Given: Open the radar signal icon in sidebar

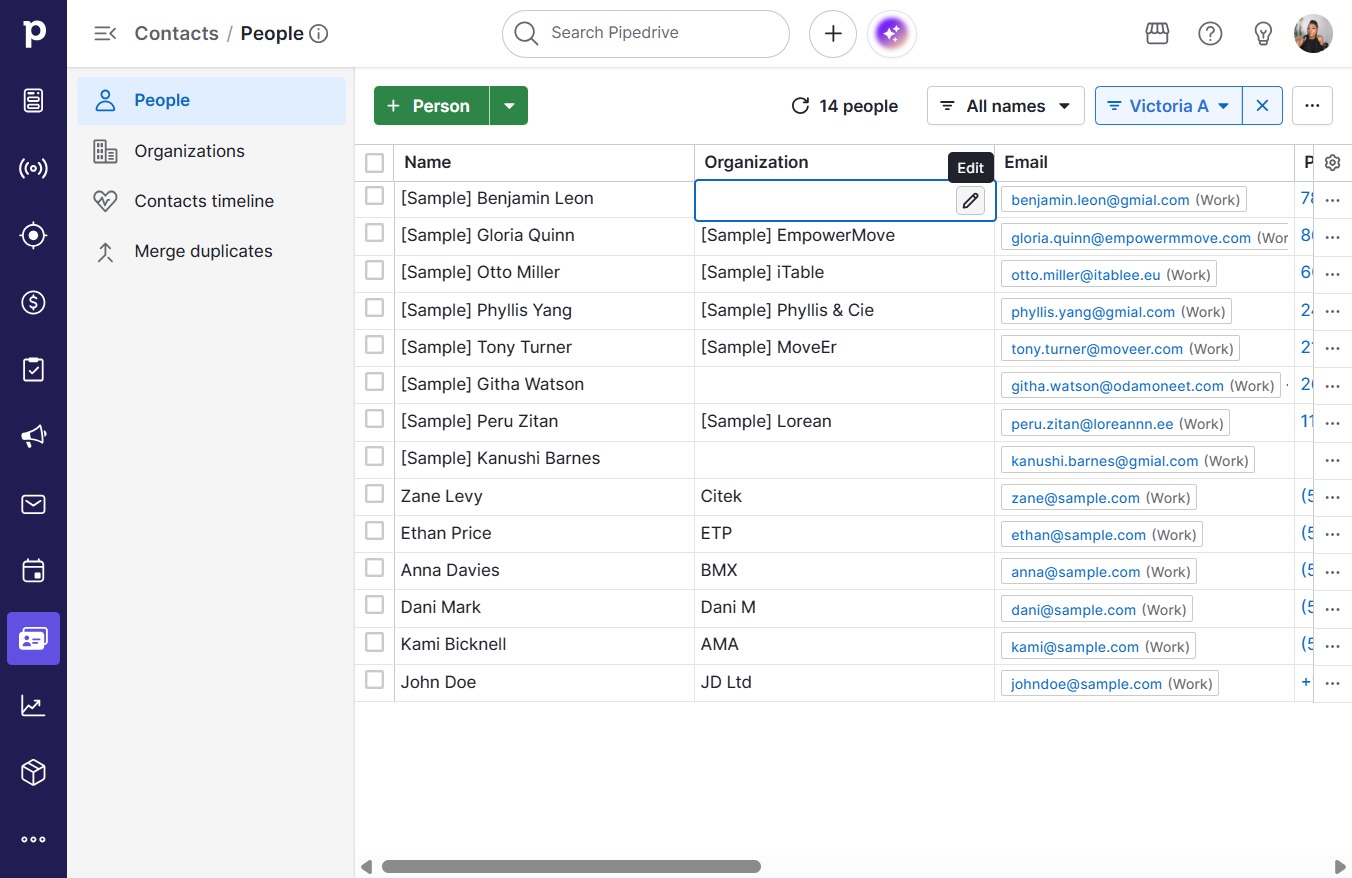Looking at the screenshot, I should click(x=33, y=168).
